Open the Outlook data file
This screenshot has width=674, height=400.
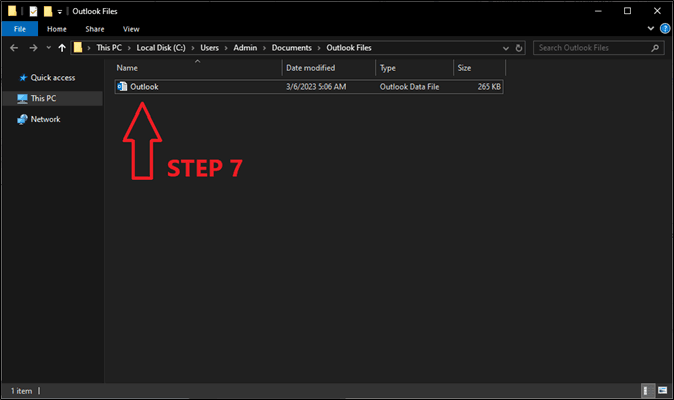pyautogui.click(x=144, y=87)
